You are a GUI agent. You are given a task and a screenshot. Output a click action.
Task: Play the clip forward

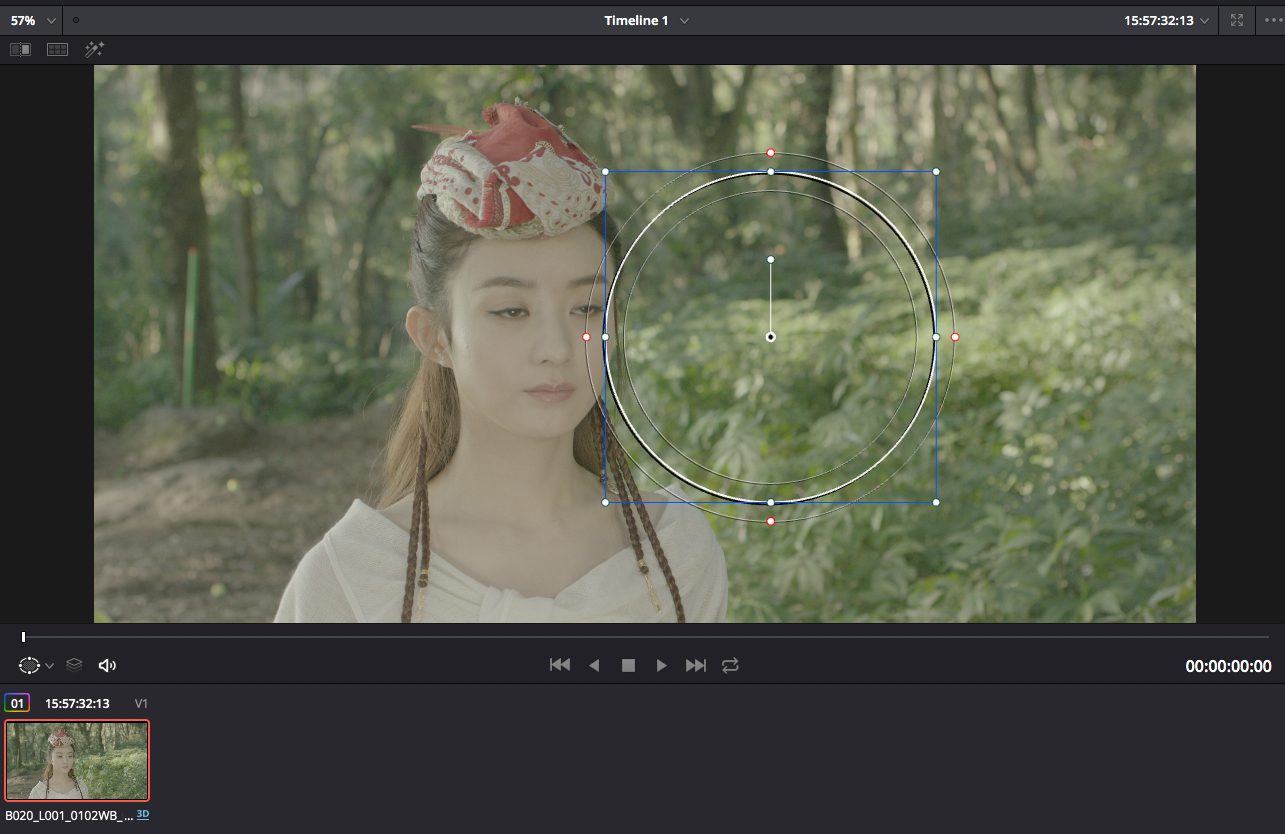661,665
